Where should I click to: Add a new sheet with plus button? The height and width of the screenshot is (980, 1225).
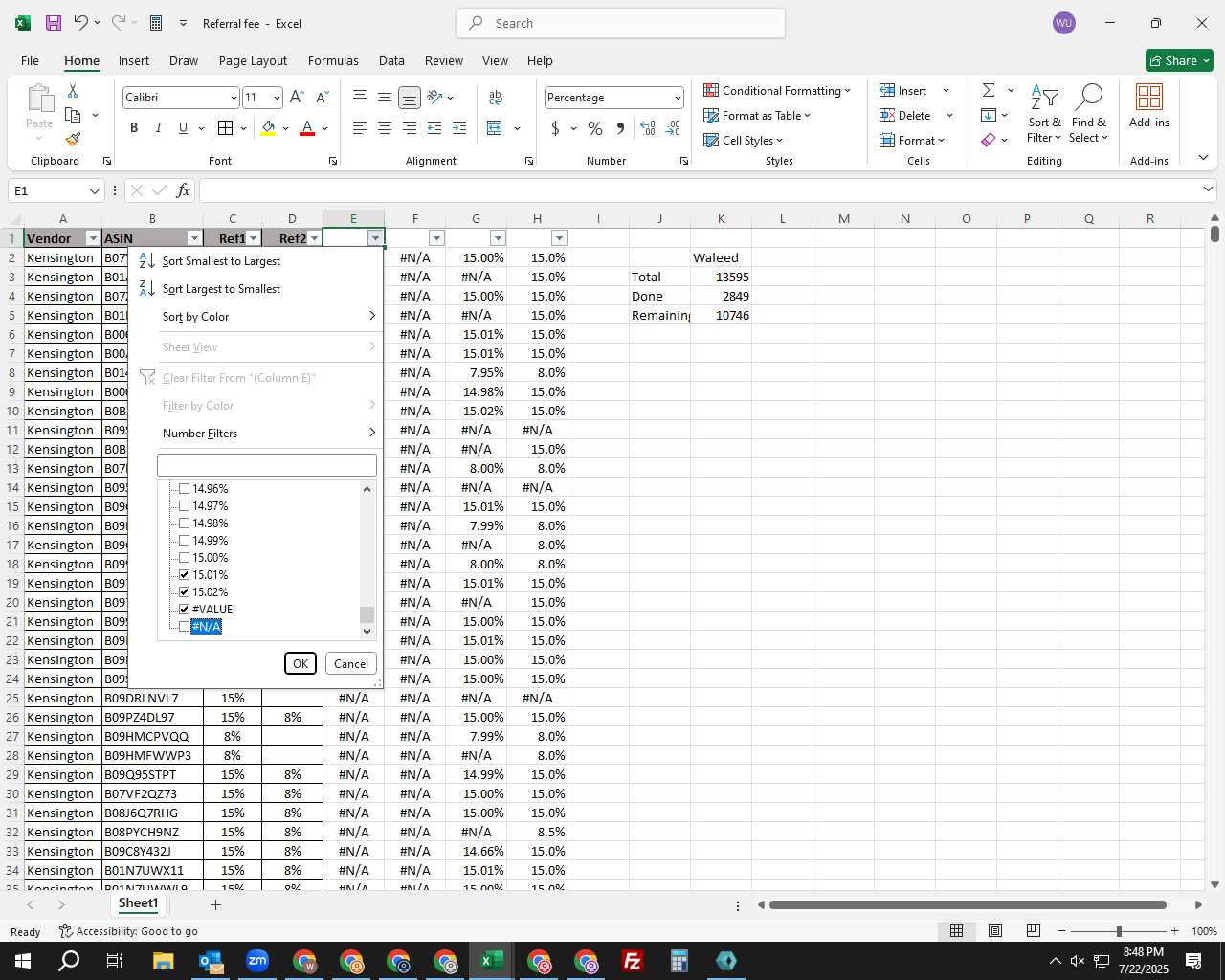[215, 904]
